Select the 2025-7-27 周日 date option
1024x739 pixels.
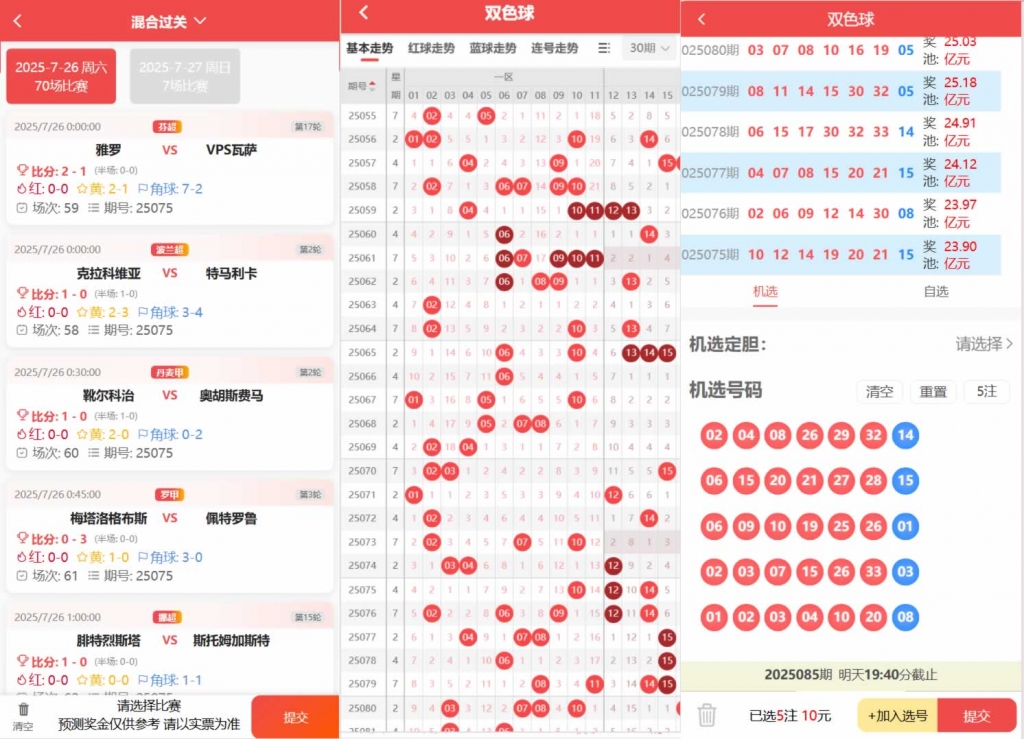[x=185, y=76]
